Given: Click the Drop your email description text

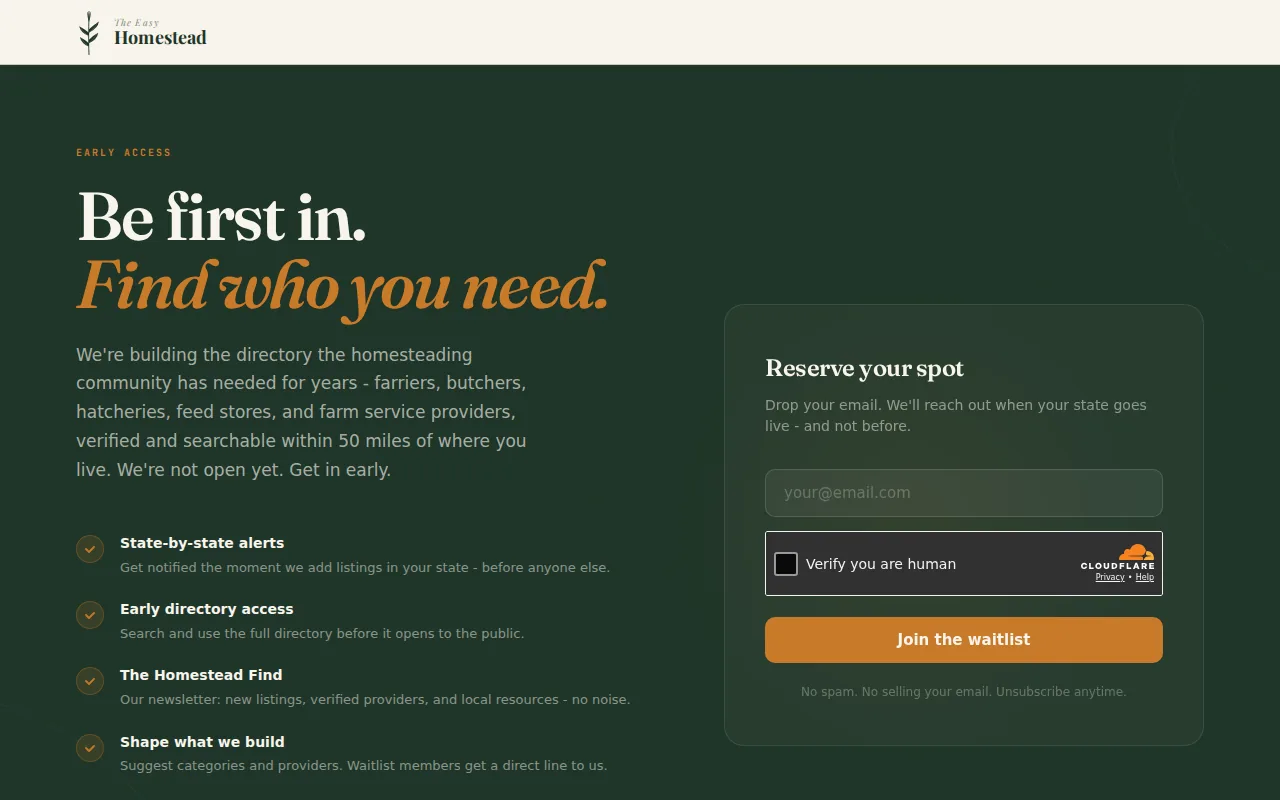Looking at the screenshot, I should (956, 415).
